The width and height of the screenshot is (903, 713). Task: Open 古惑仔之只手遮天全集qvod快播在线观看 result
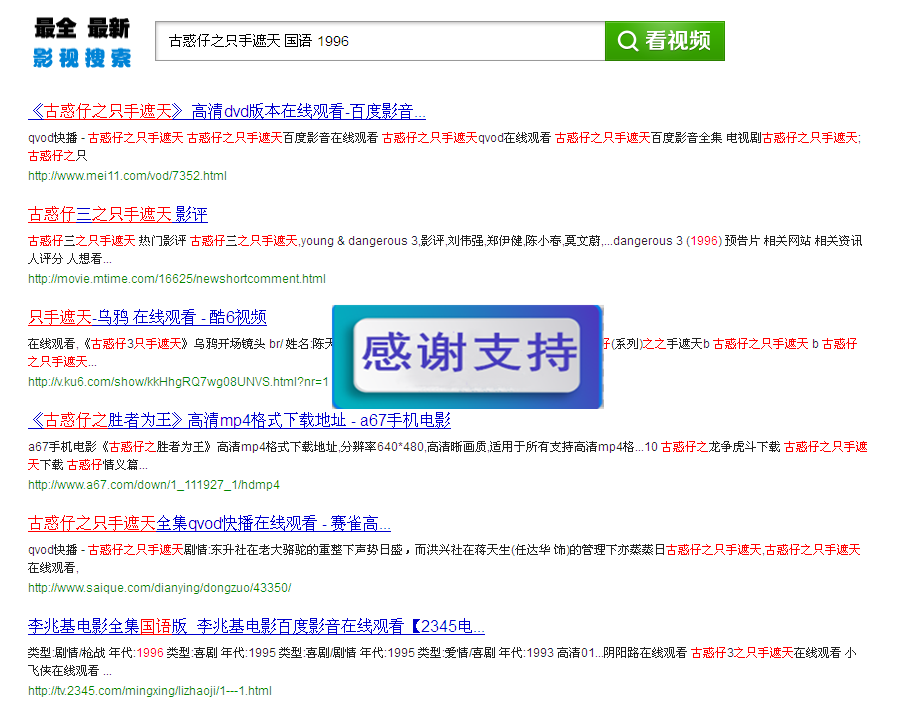pos(209,524)
